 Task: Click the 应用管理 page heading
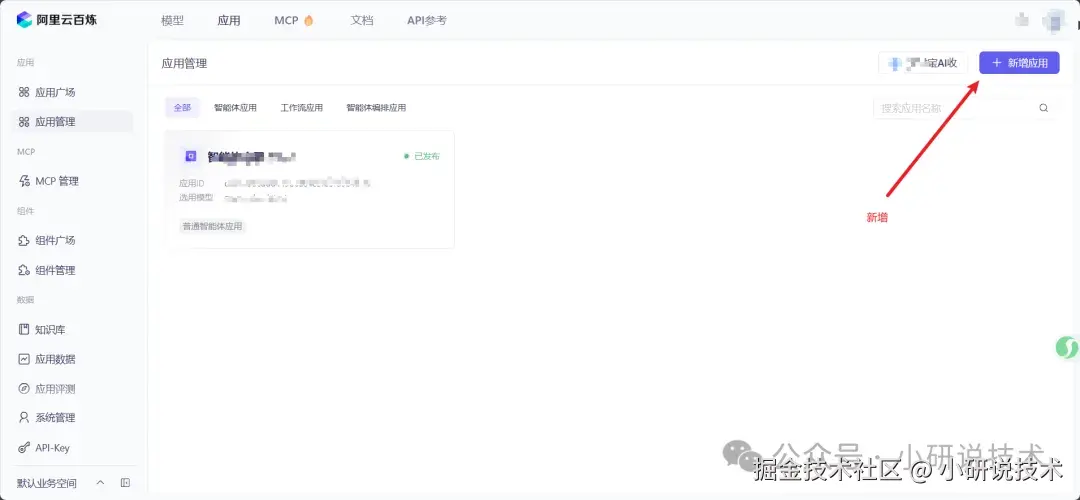coord(184,63)
